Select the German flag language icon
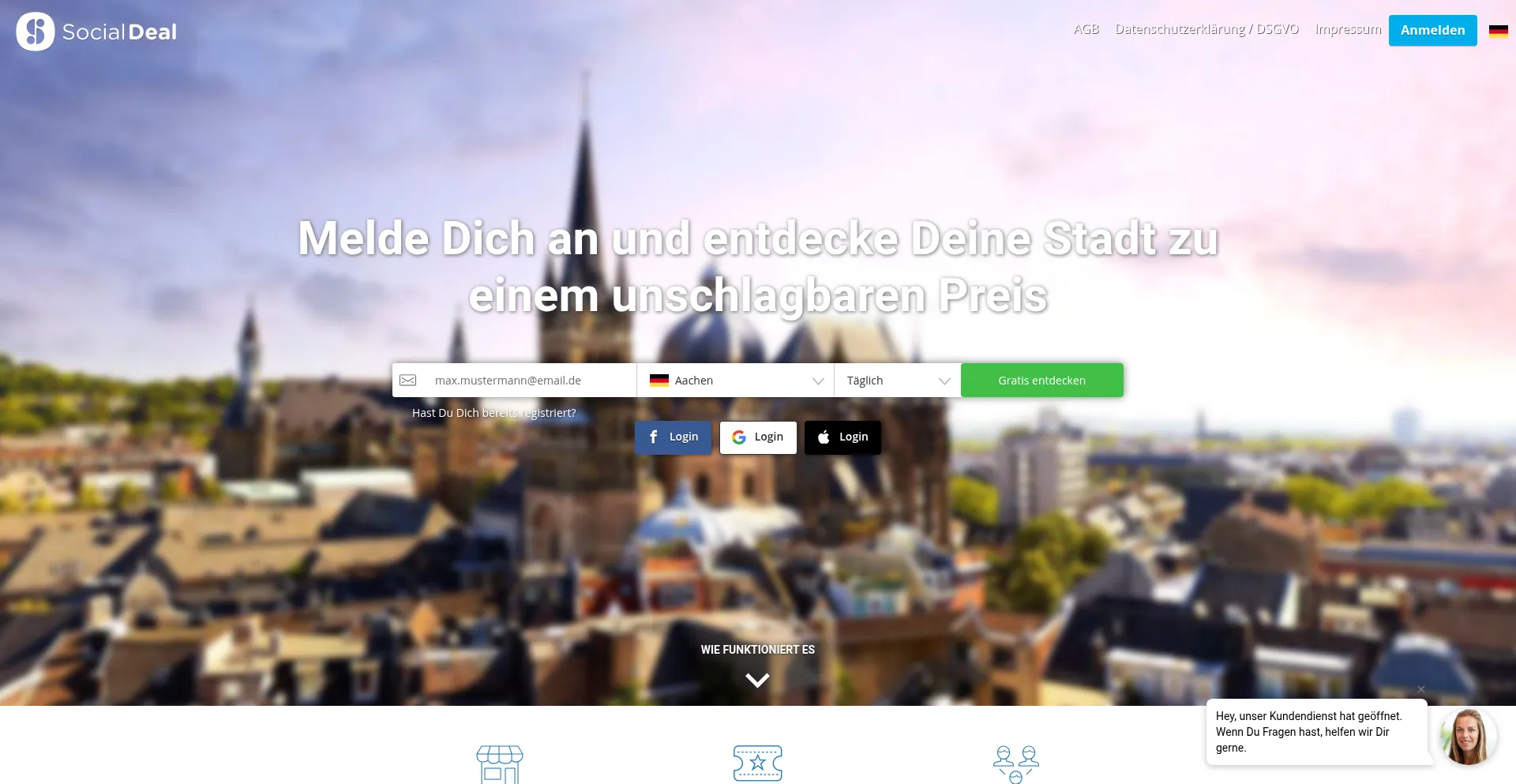1516x784 pixels. [1498, 31]
